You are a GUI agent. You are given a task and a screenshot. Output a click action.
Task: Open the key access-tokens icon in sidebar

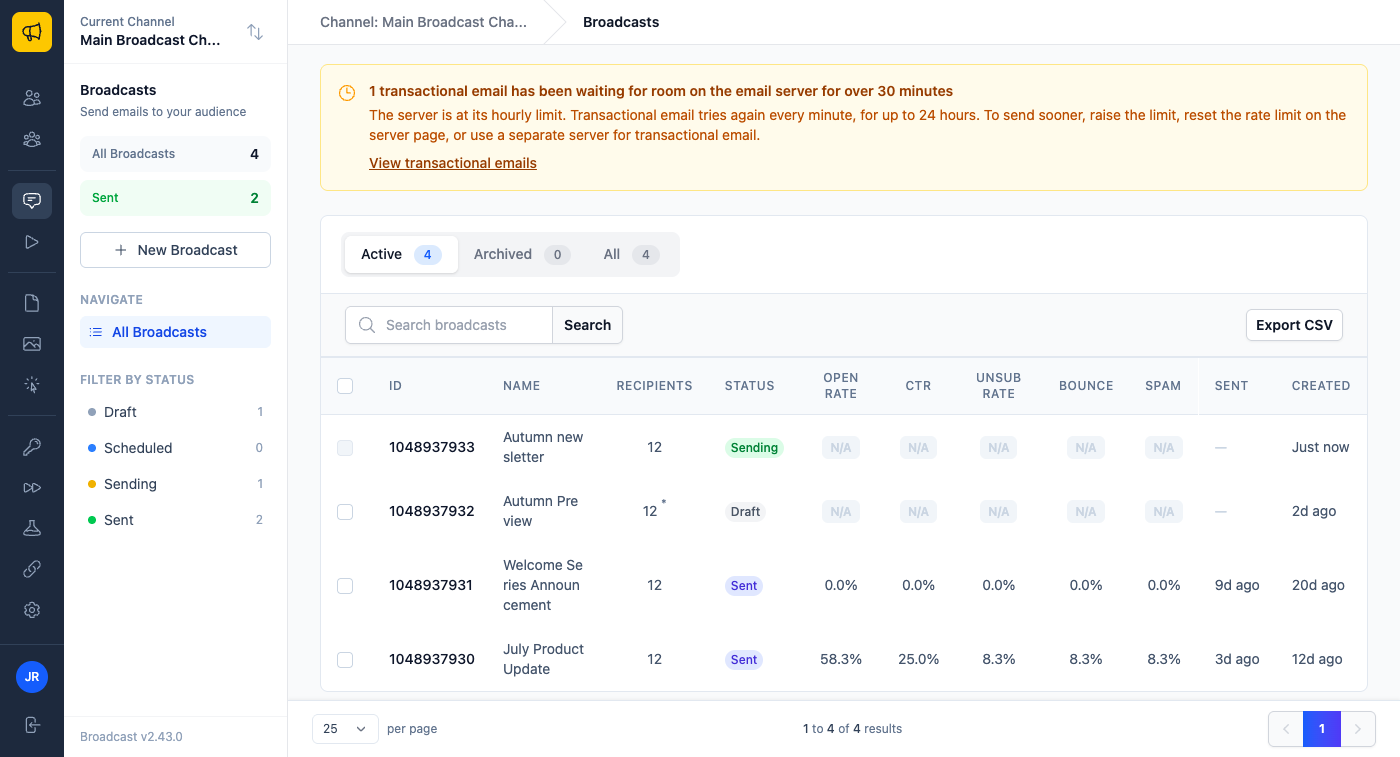click(x=32, y=446)
